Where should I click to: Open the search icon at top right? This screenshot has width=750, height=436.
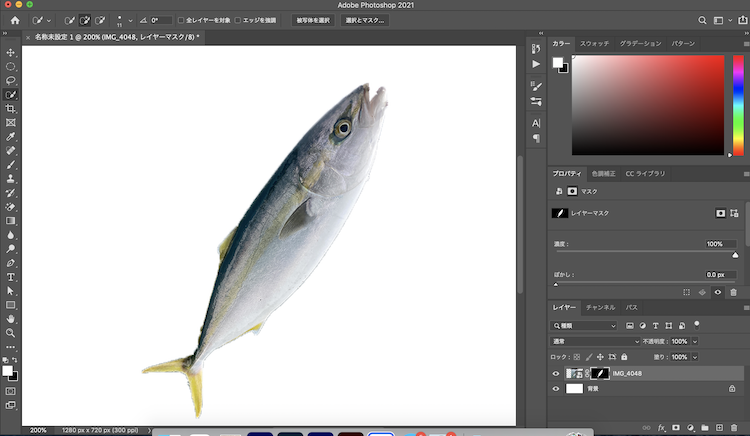[702, 21]
